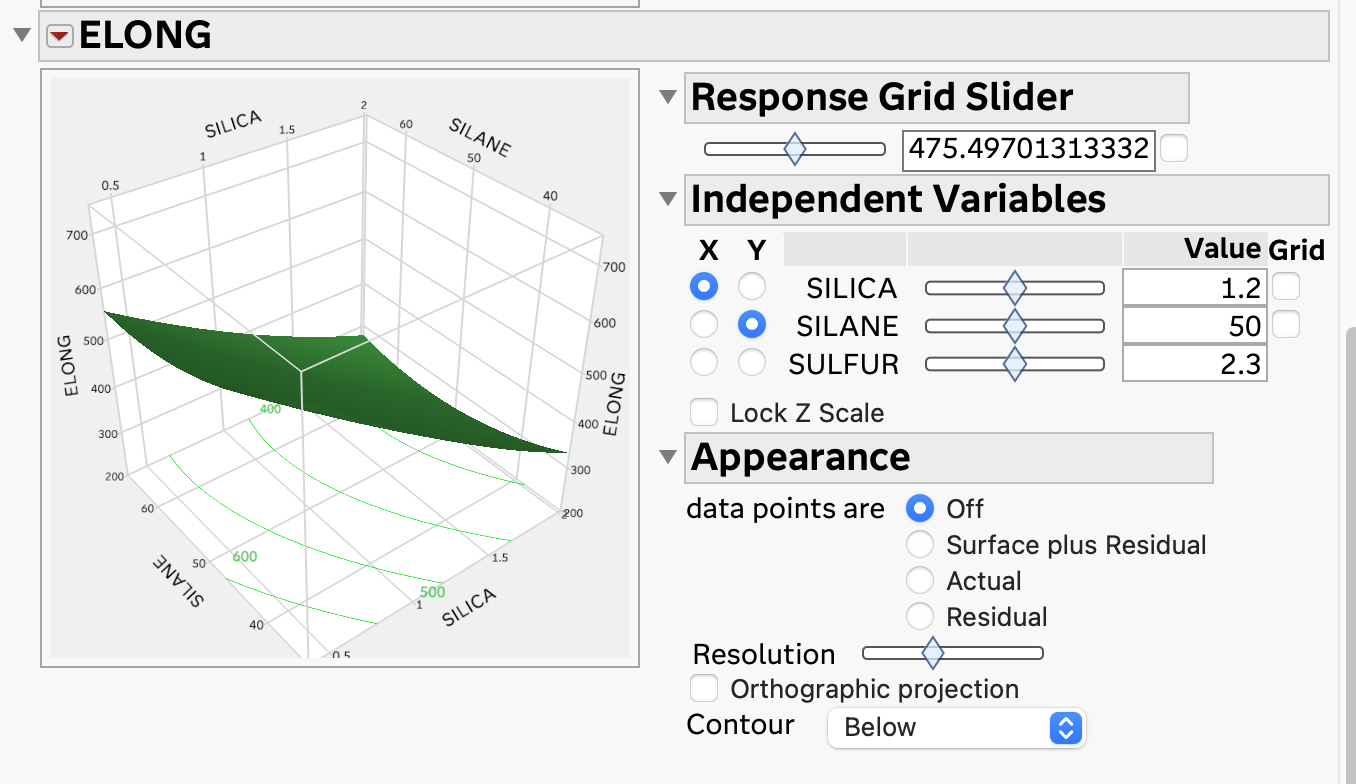
Task: Click the response grid value field
Action: click(1028, 150)
